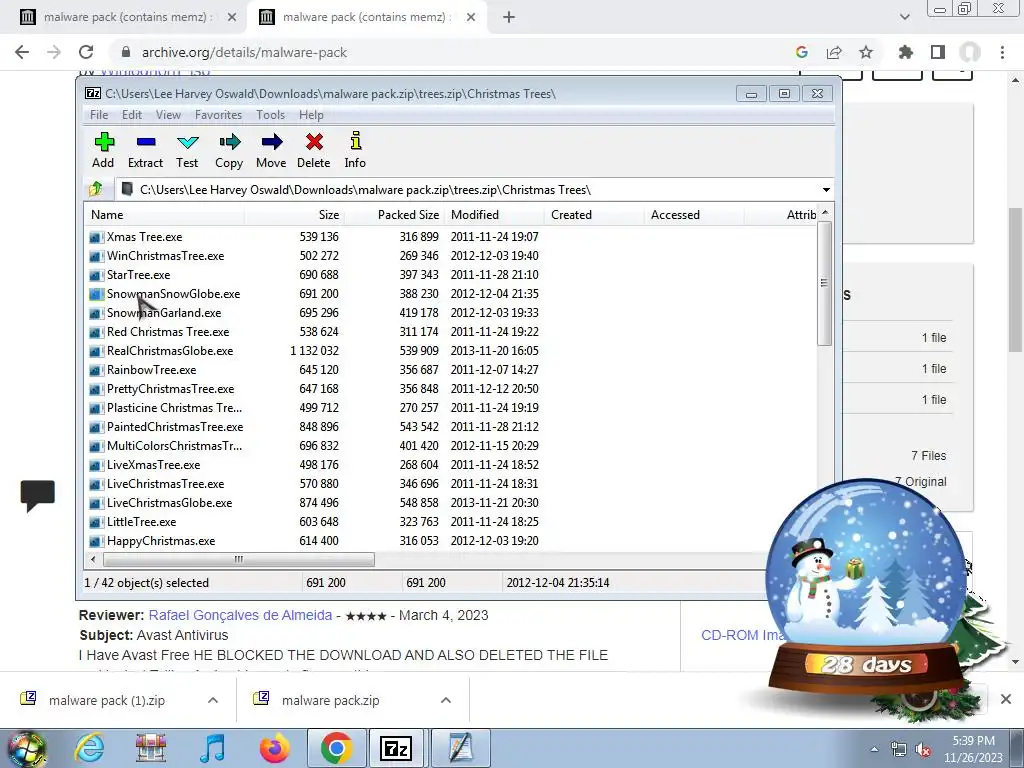Image resolution: width=1024 pixels, height=768 pixels.
Task: Click the Test archive toolbar button
Action: click(187, 151)
